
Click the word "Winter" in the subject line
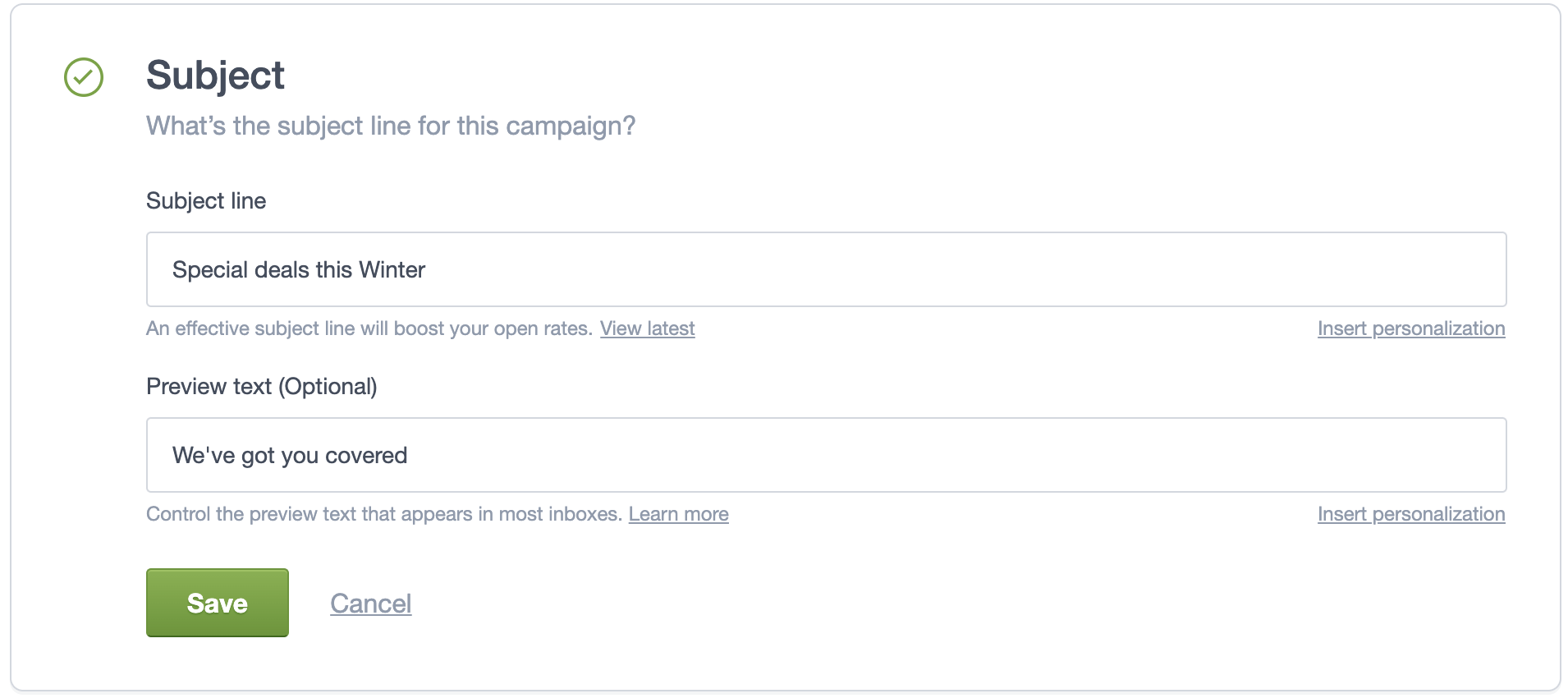pyautogui.click(x=392, y=269)
